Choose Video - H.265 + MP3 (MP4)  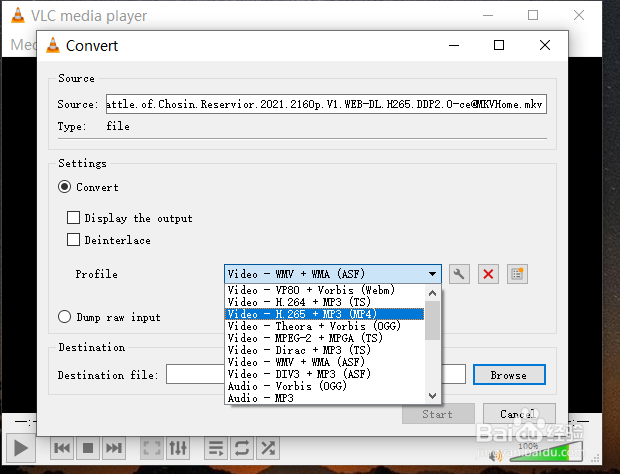pyautogui.click(x=325, y=314)
